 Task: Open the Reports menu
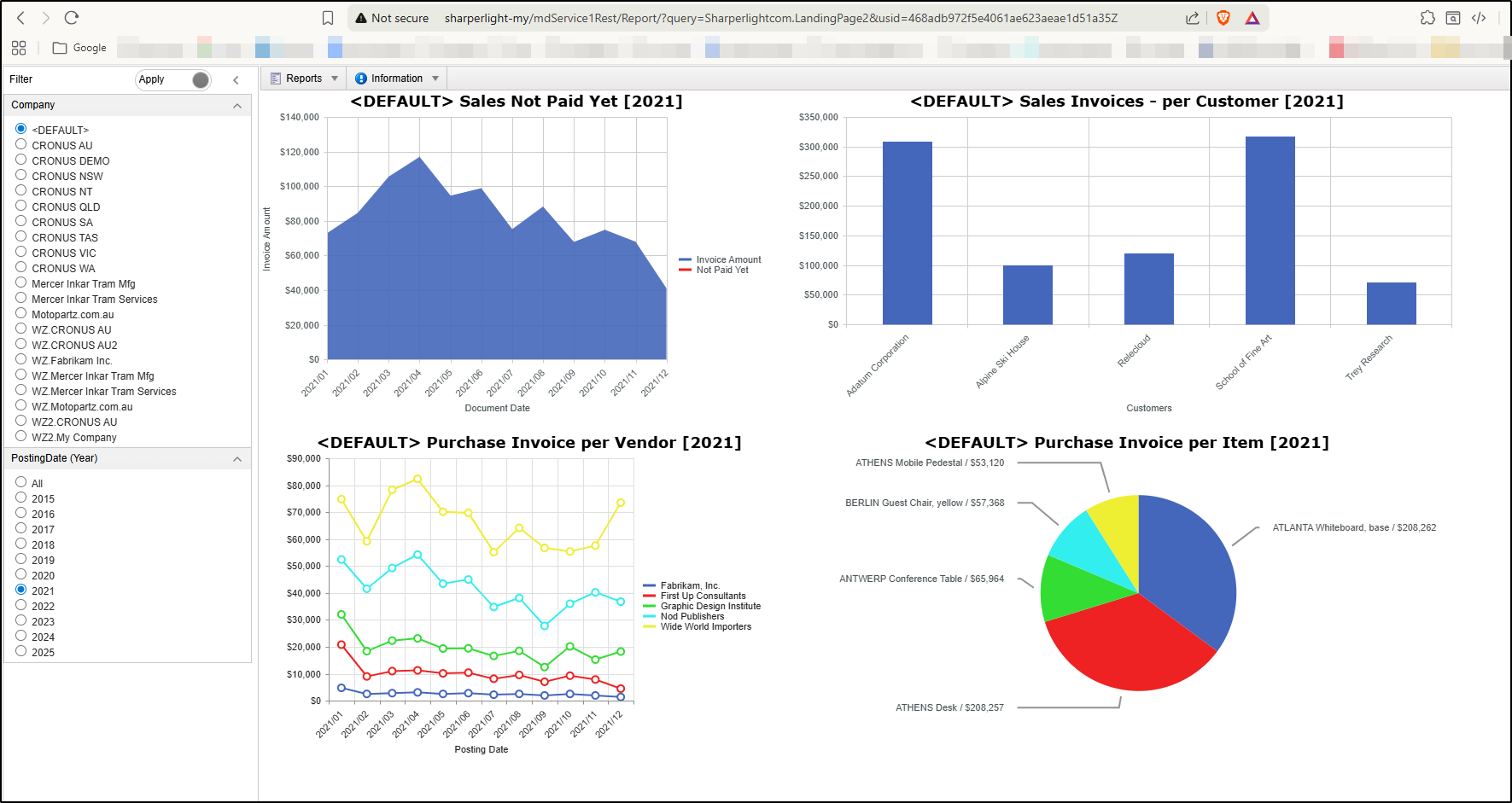click(x=304, y=79)
